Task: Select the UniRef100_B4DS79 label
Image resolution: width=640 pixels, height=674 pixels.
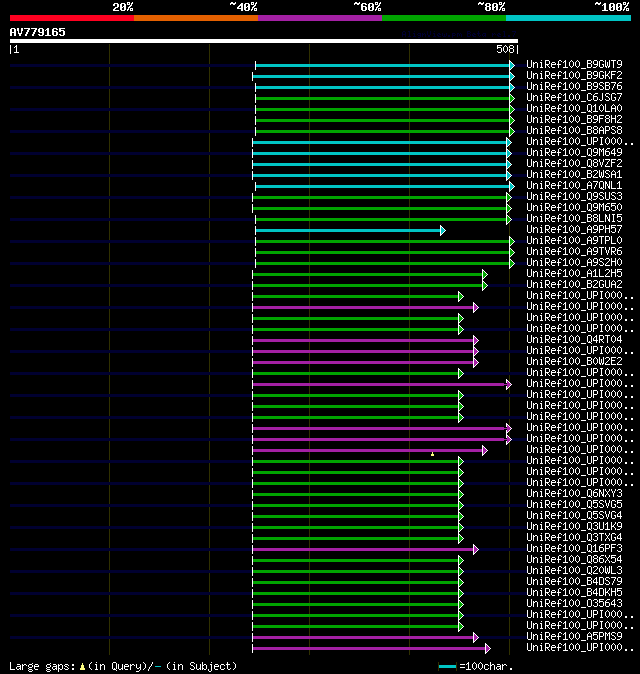Action: point(574,582)
